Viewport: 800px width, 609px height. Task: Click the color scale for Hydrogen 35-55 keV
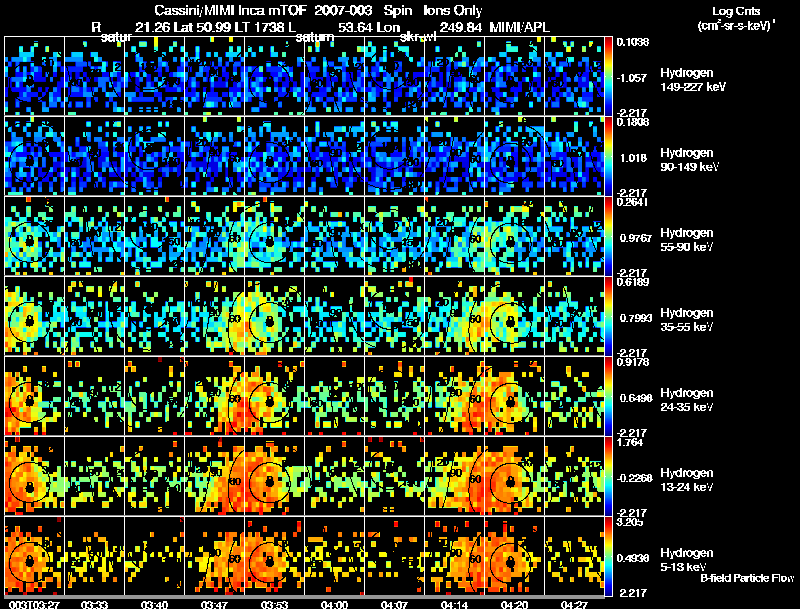pyautogui.click(x=608, y=316)
